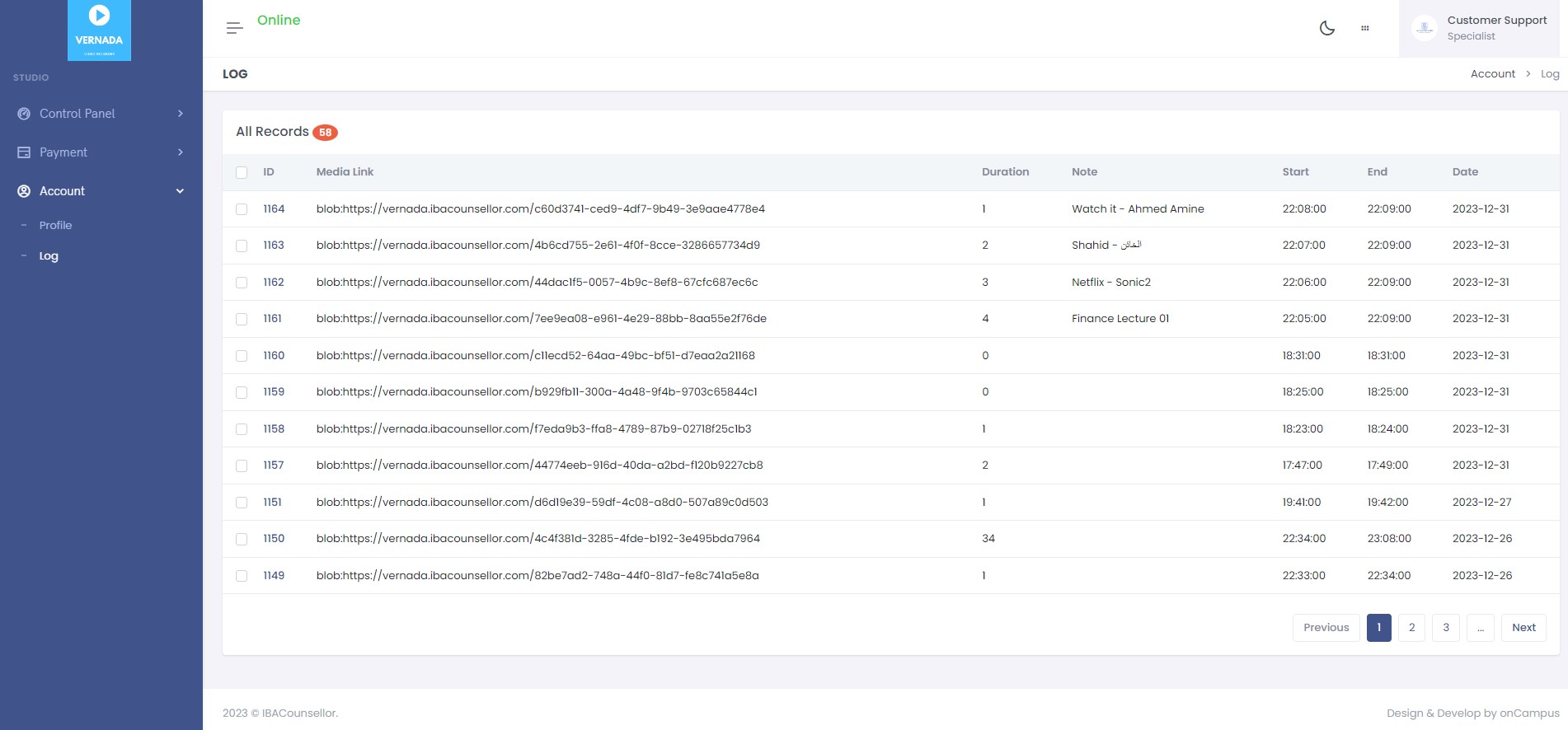Click the user avatar icon

tap(1424, 28)
